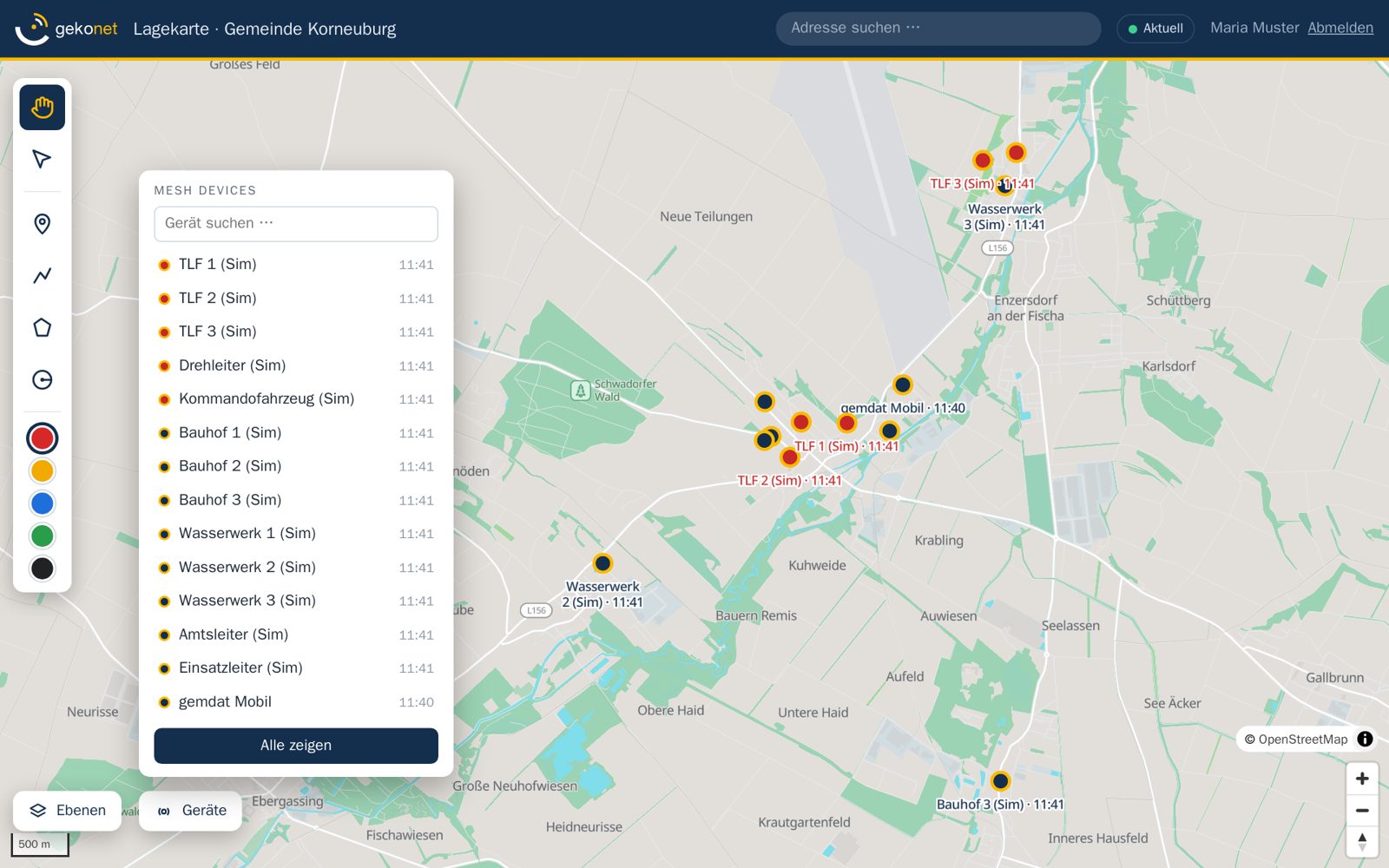
Task: Select the hand pan tool
Action: (42, 108)
